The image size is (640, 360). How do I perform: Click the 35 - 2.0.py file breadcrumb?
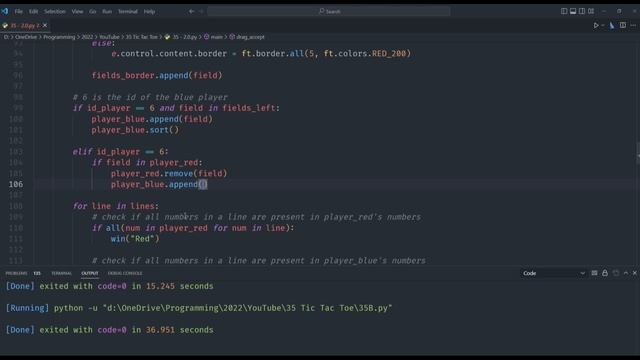click(x=181, y=37)
